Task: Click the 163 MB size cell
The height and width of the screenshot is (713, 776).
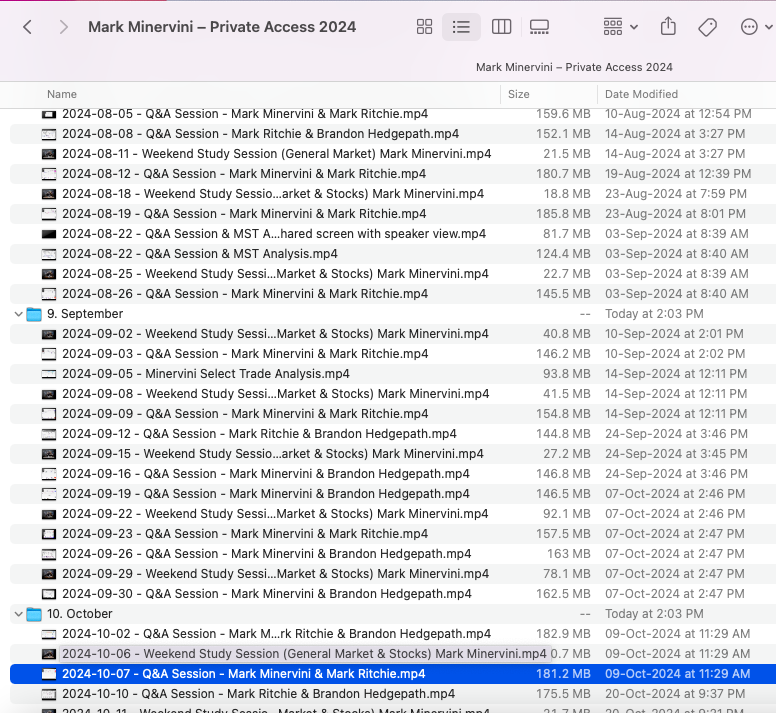Action: (x=569, y=554)
